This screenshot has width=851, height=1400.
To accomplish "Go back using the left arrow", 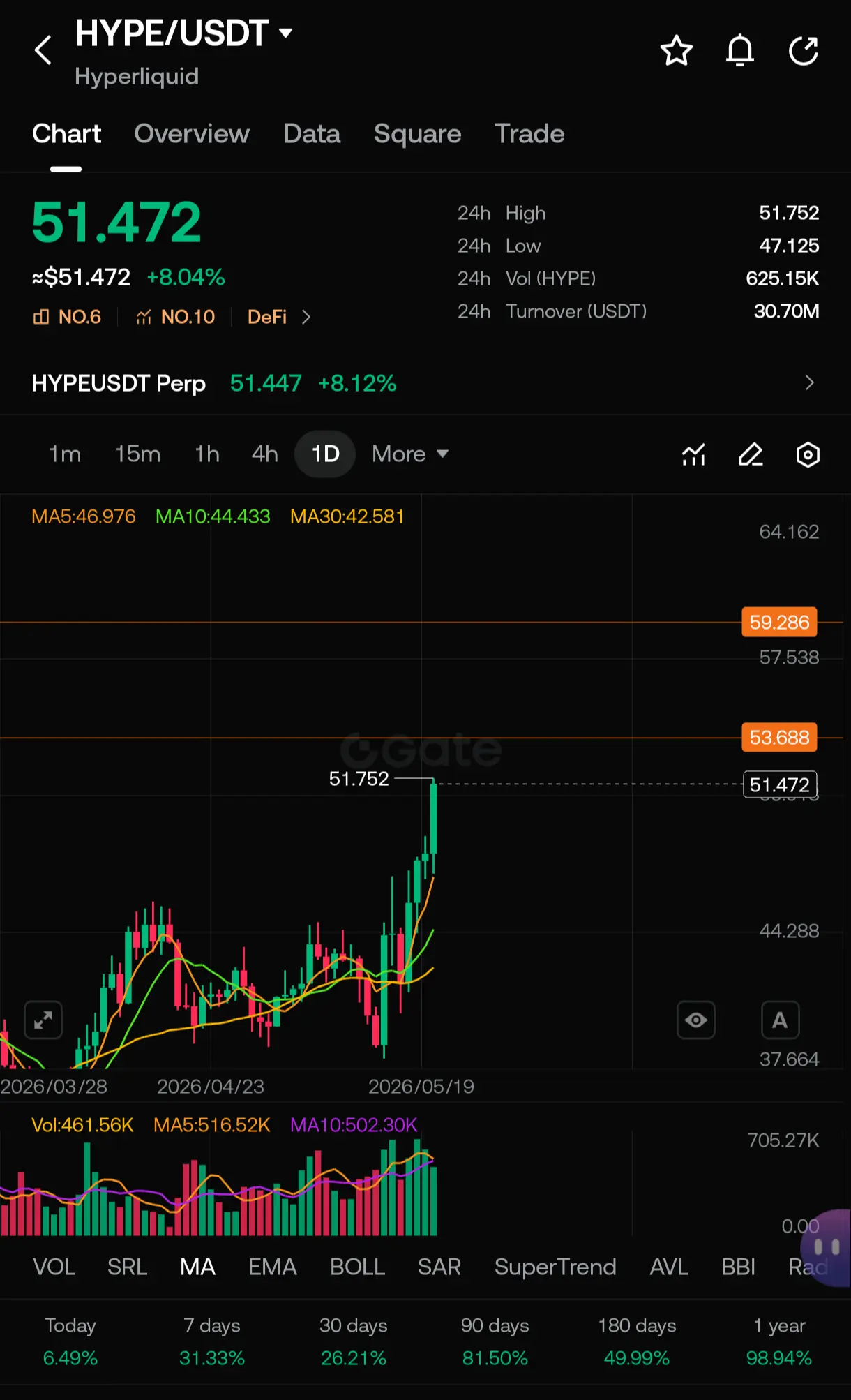I will pyautogui.click(x=43, y=50).
